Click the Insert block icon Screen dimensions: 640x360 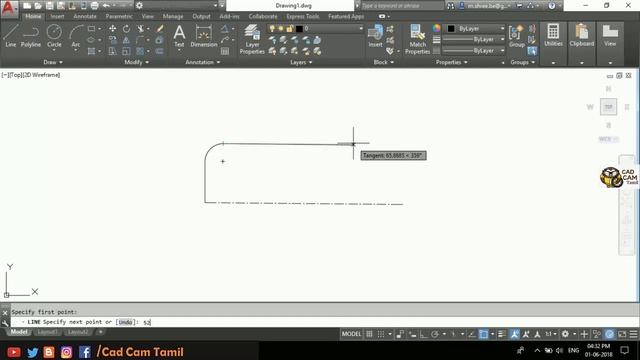tap(375, 36)
